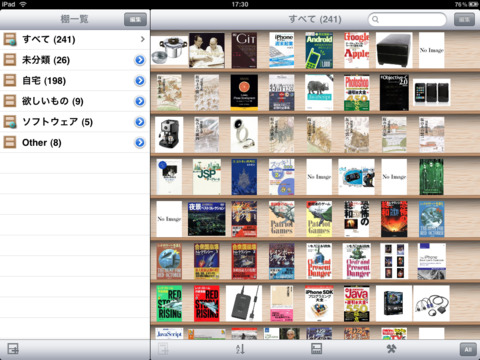Open the Photoshop 450 book cover

click(357, 93)
